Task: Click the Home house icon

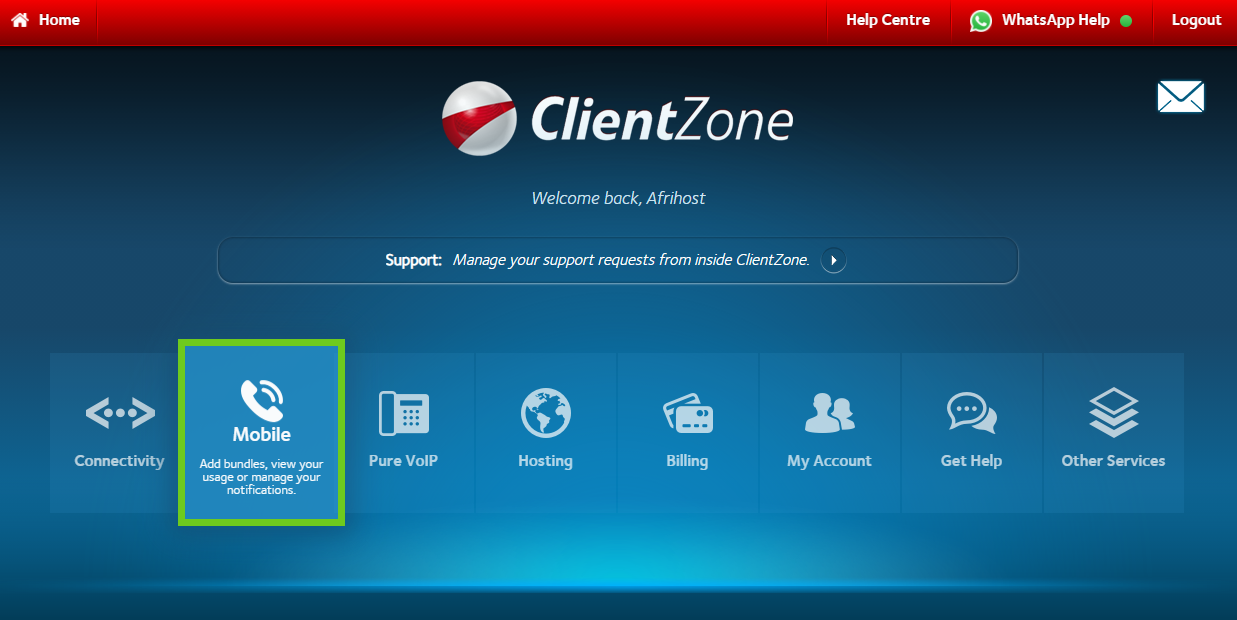Action: tap(20, 20)
